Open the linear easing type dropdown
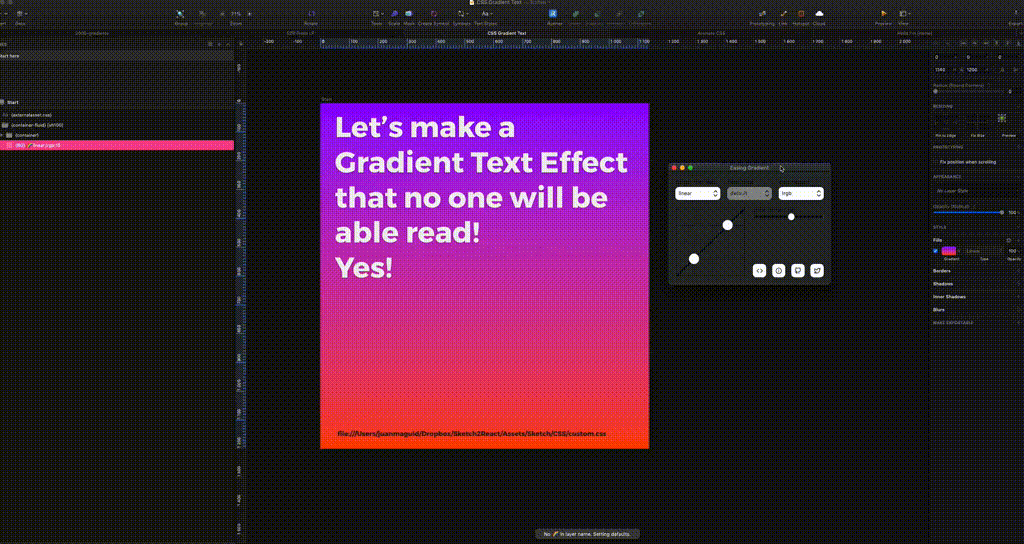Viewport: 1024px width, 544px height. click(x=697, y=193)
